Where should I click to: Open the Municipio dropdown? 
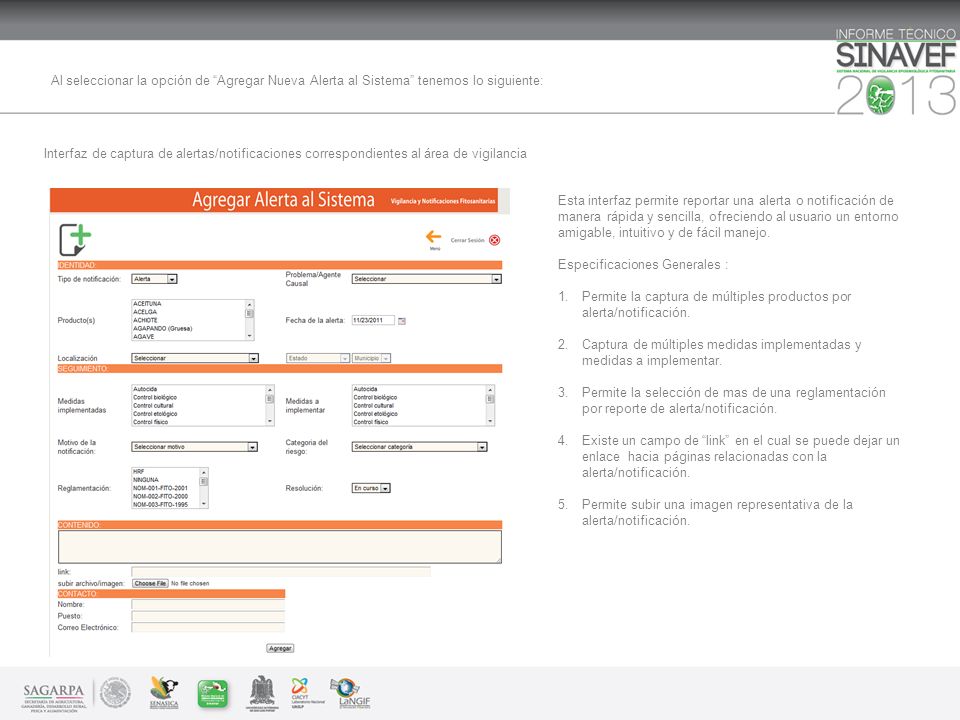tap(371, 358)
